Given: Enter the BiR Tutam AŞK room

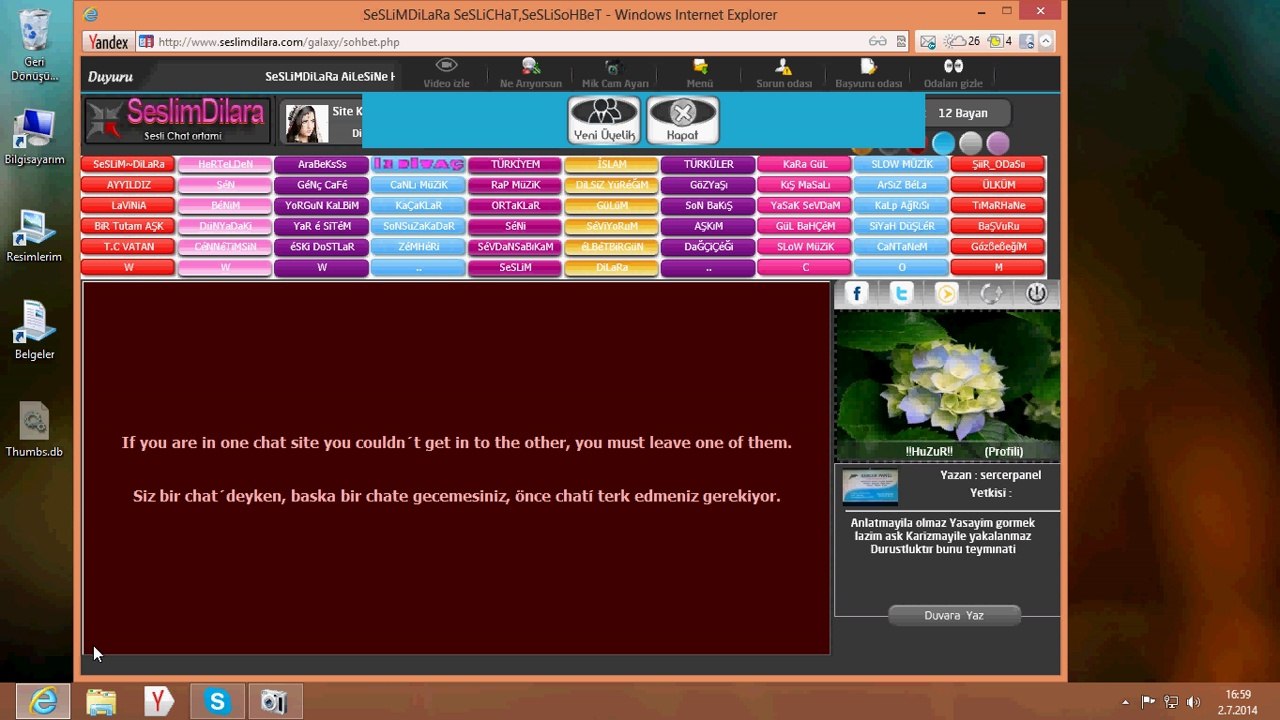Looking at the screenshot, I should pyautogui.click(x=129, y=226).
